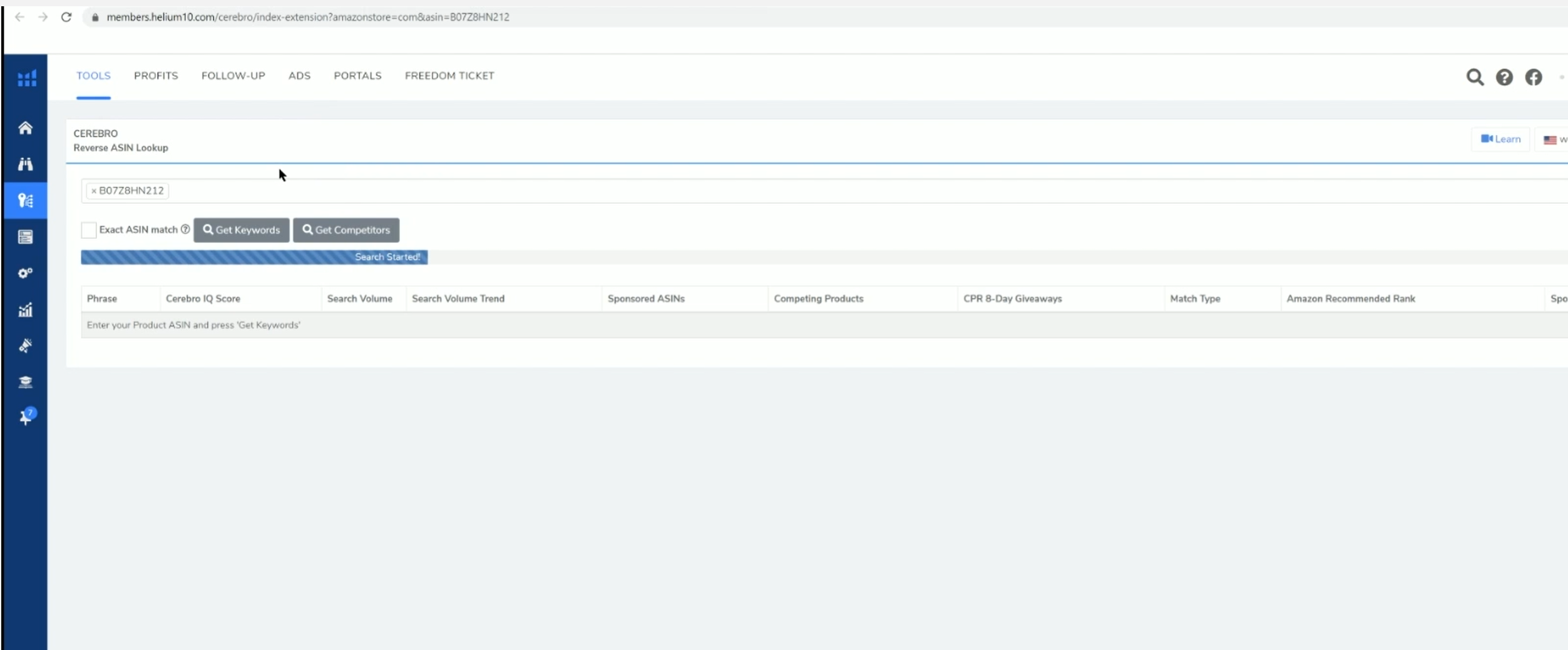
Task: Click the Search Started progress bar
Action: pos(254,257)
